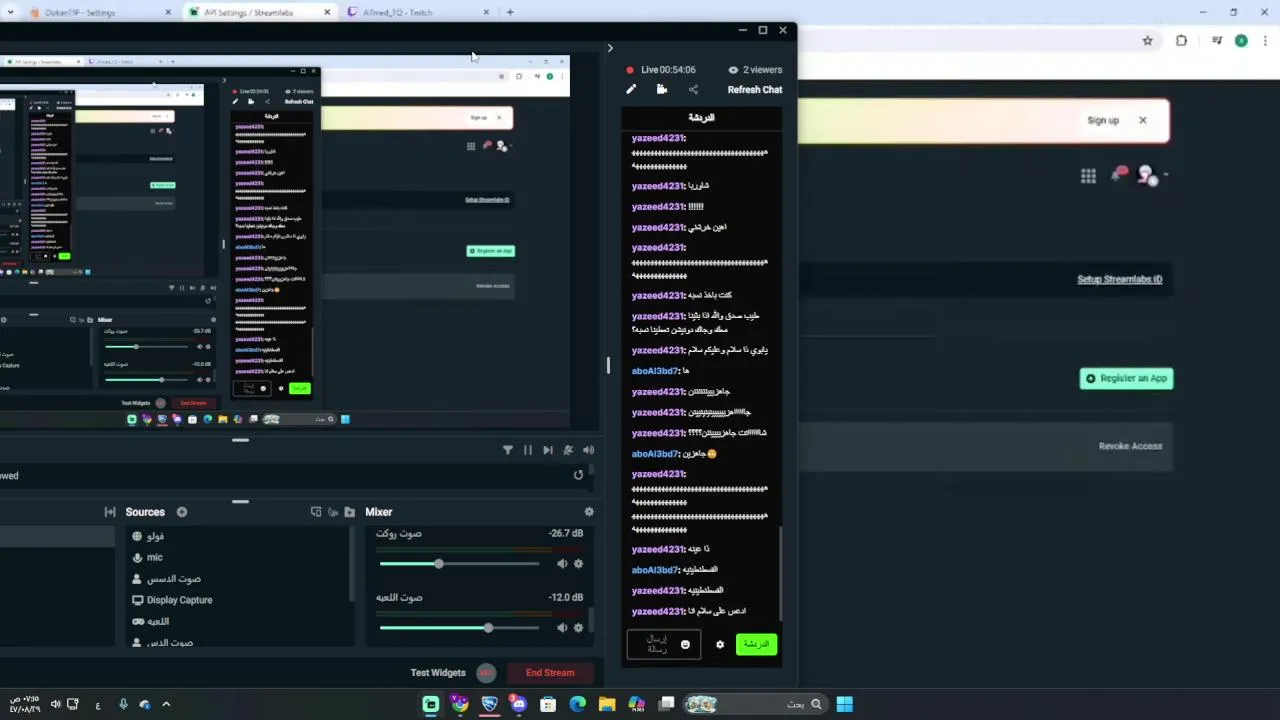Click Discord icon in taskbar
Screen dimensions: 1280x720
pos(518,704)
